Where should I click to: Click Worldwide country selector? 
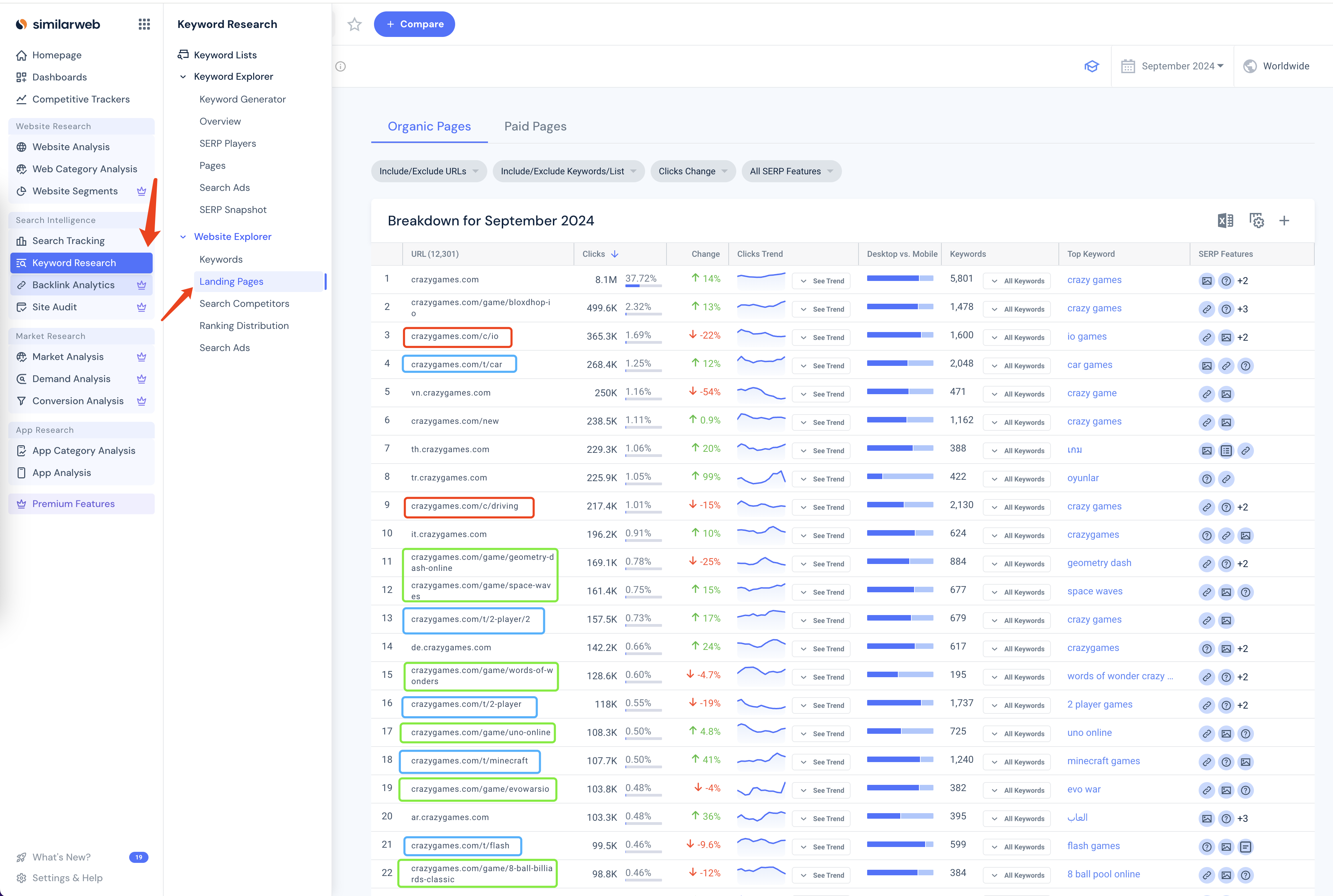(x=1276, y=66)
